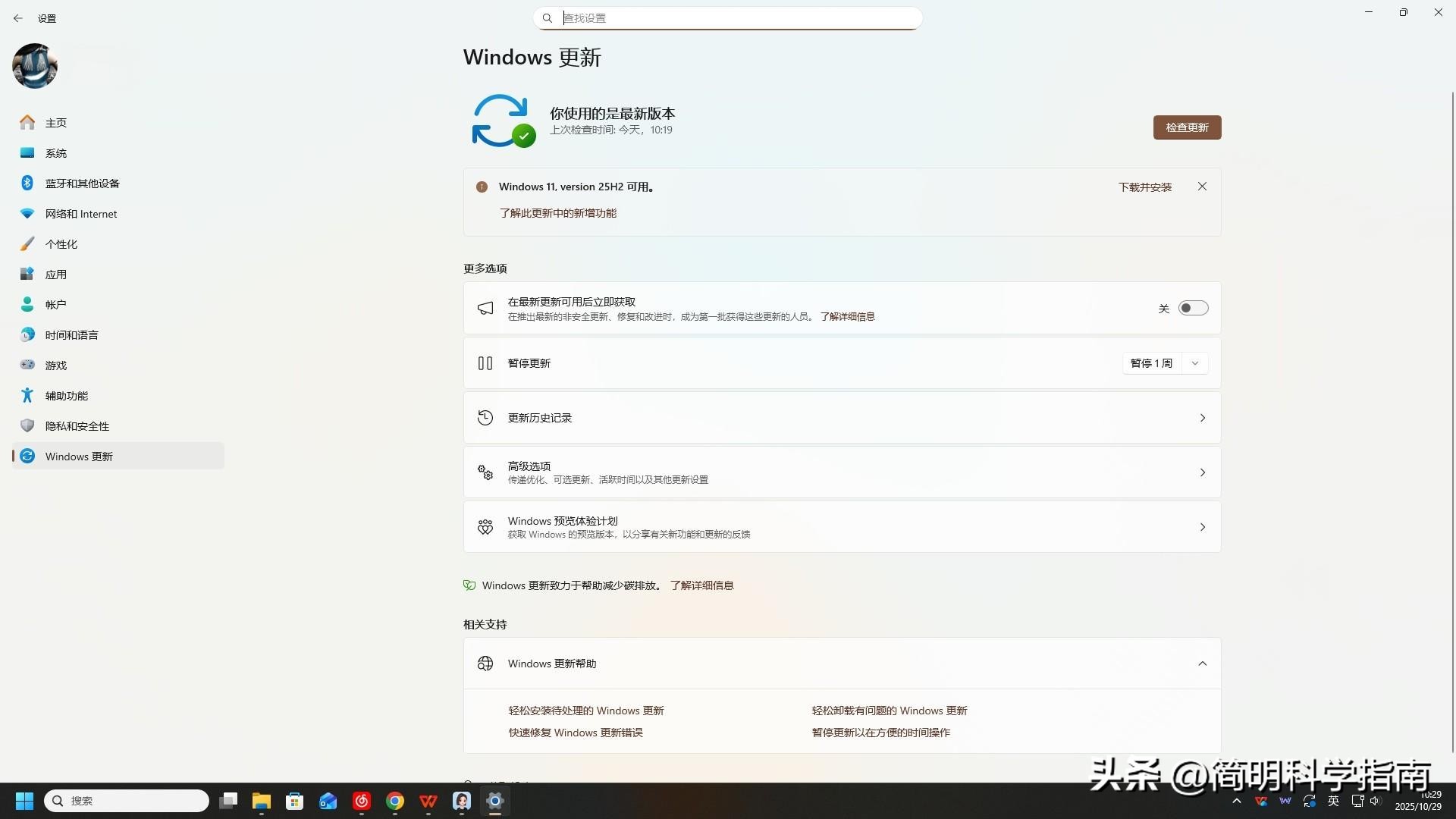The width and height of the screenshot is (1456, 819).
Task: Select 游戏 in the settings sidebar
Action: tap(55, 365)
